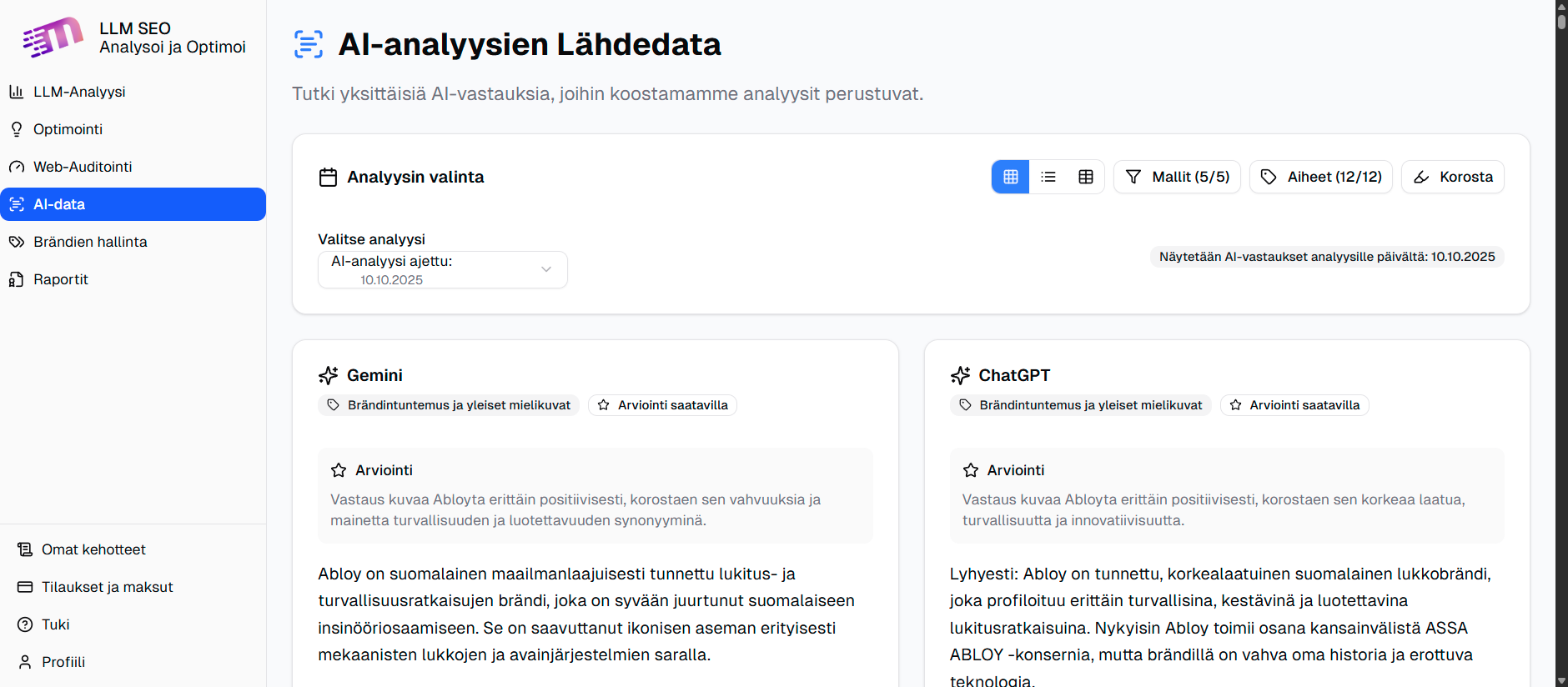Click the Gemini sparkle icon

329,375
